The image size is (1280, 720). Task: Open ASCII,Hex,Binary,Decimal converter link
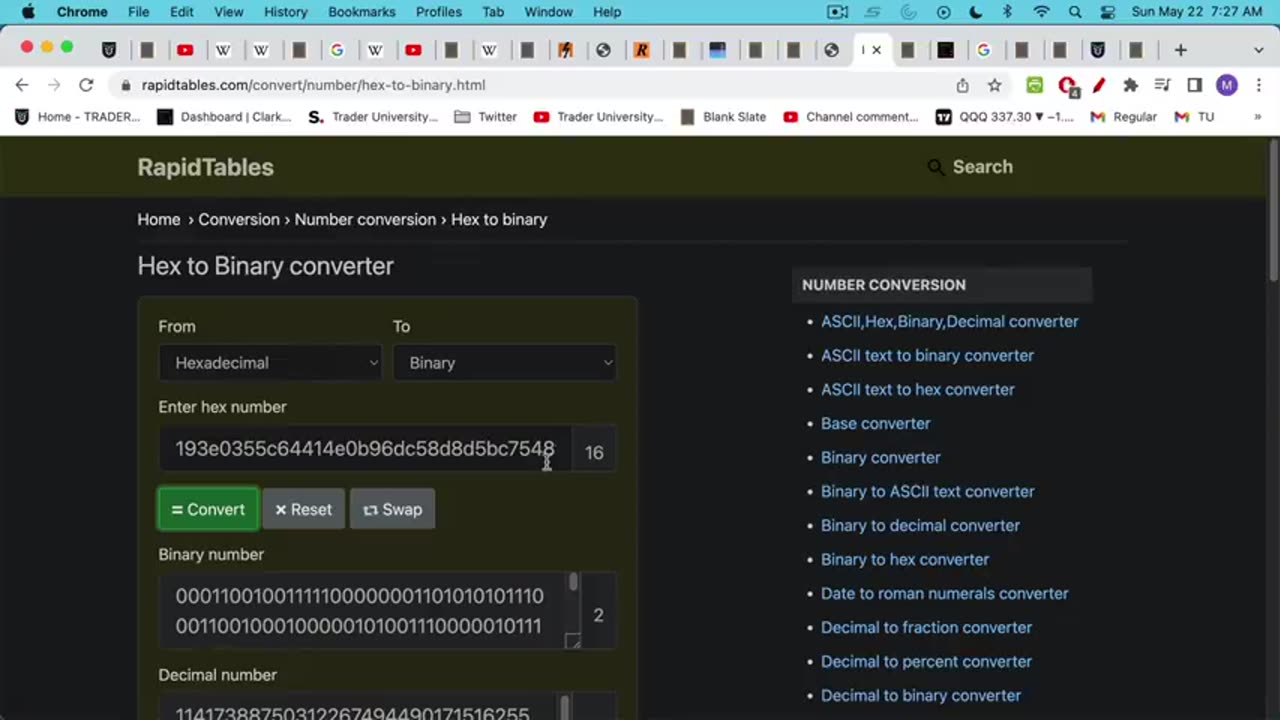click(950, 321)
